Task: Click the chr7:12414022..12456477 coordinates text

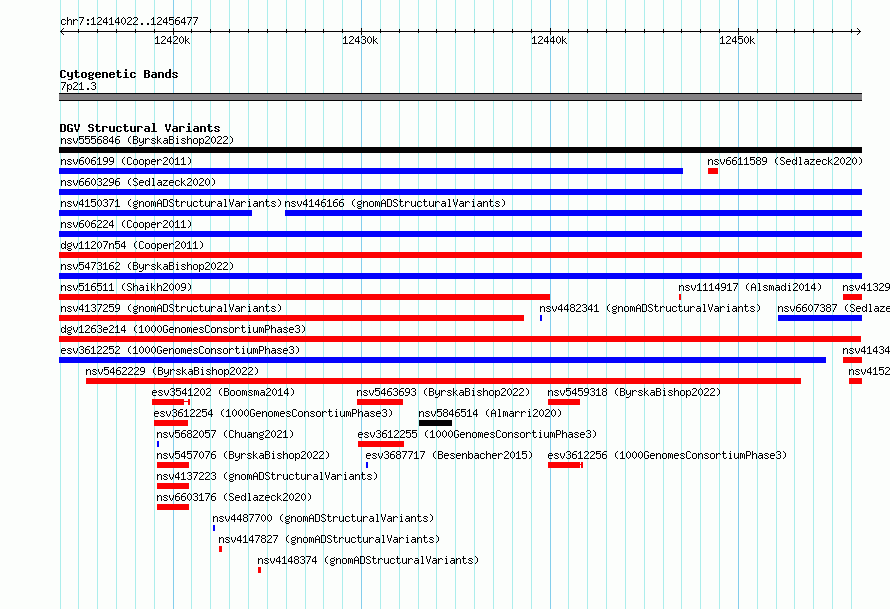Action: coord(129,22)
